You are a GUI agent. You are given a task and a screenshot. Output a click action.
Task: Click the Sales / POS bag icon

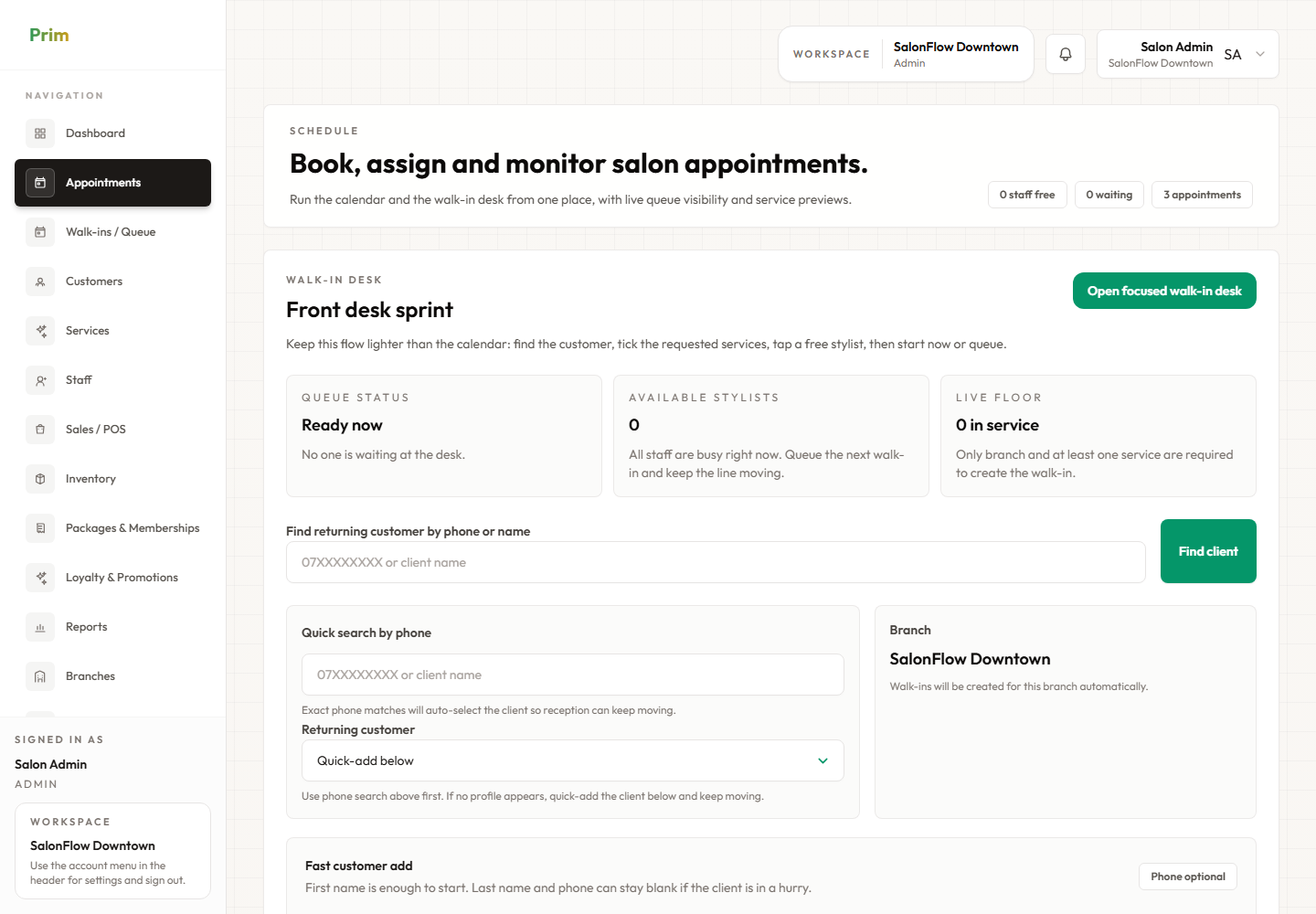click(40, 430)
